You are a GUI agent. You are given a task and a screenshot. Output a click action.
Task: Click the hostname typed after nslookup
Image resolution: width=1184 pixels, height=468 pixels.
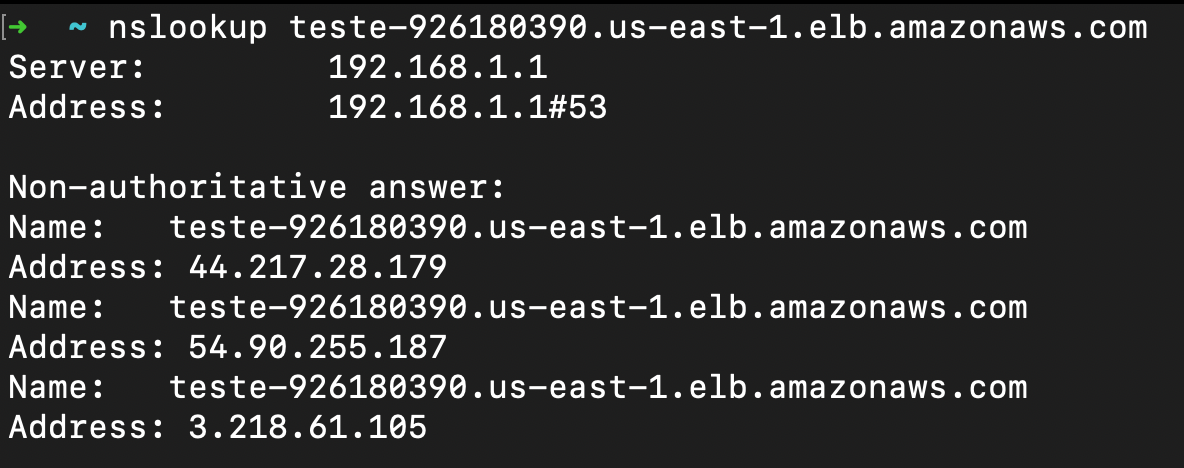coord(718,28)
